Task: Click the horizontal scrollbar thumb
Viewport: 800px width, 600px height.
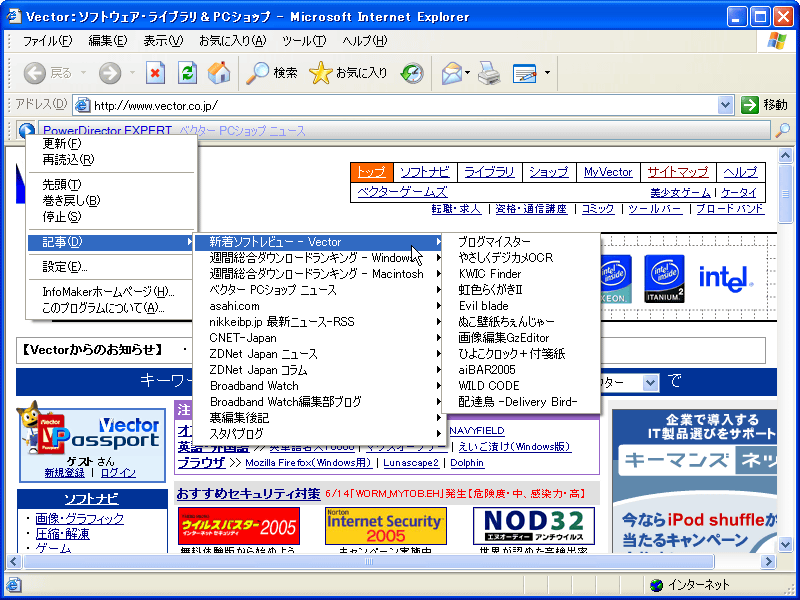Action: click(368, 562)
